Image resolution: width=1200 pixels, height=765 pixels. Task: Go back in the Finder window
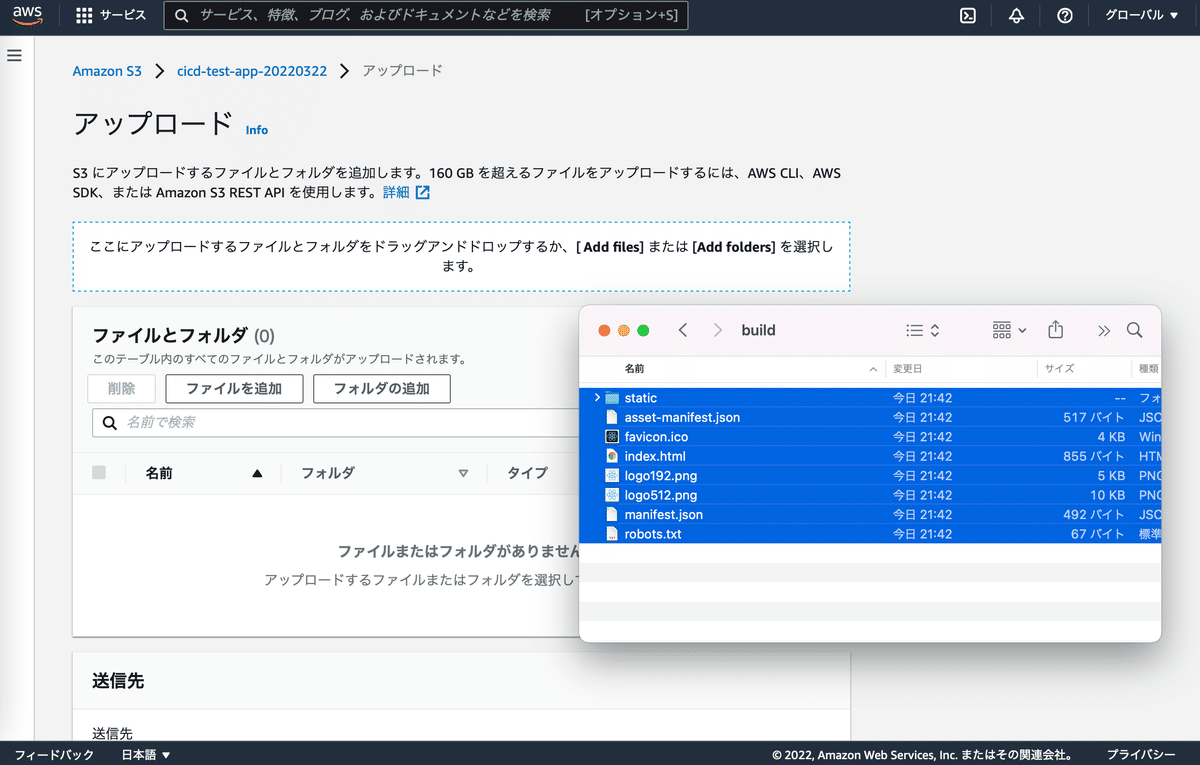click(683, 330)
